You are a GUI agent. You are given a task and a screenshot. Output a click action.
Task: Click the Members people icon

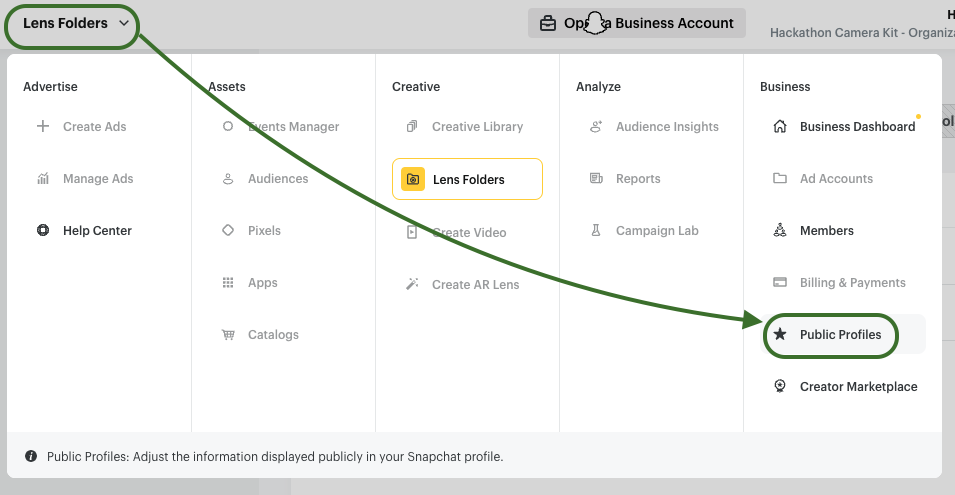(x=780, y=231)
